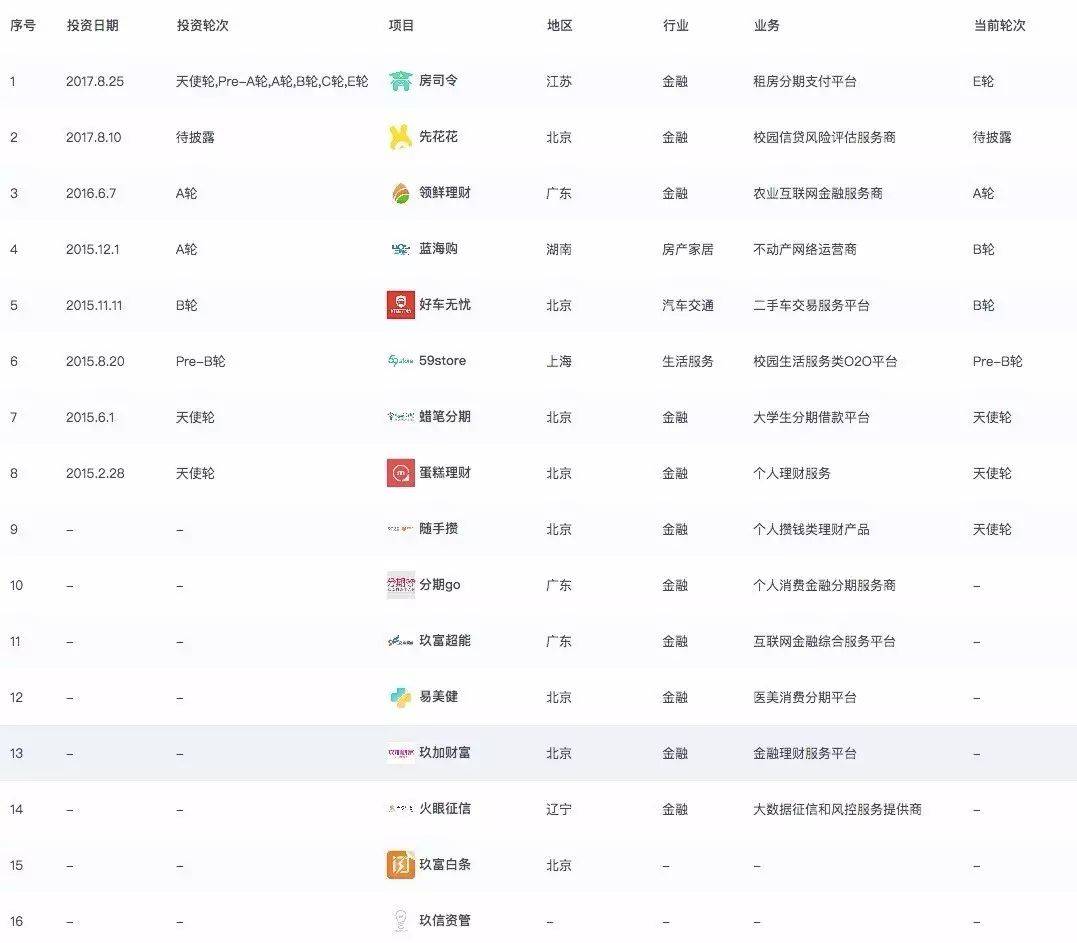The height and width of the screenshot is (943, 1077).
Task: Click the 当前轮次 column header
Action: (999, 25)
